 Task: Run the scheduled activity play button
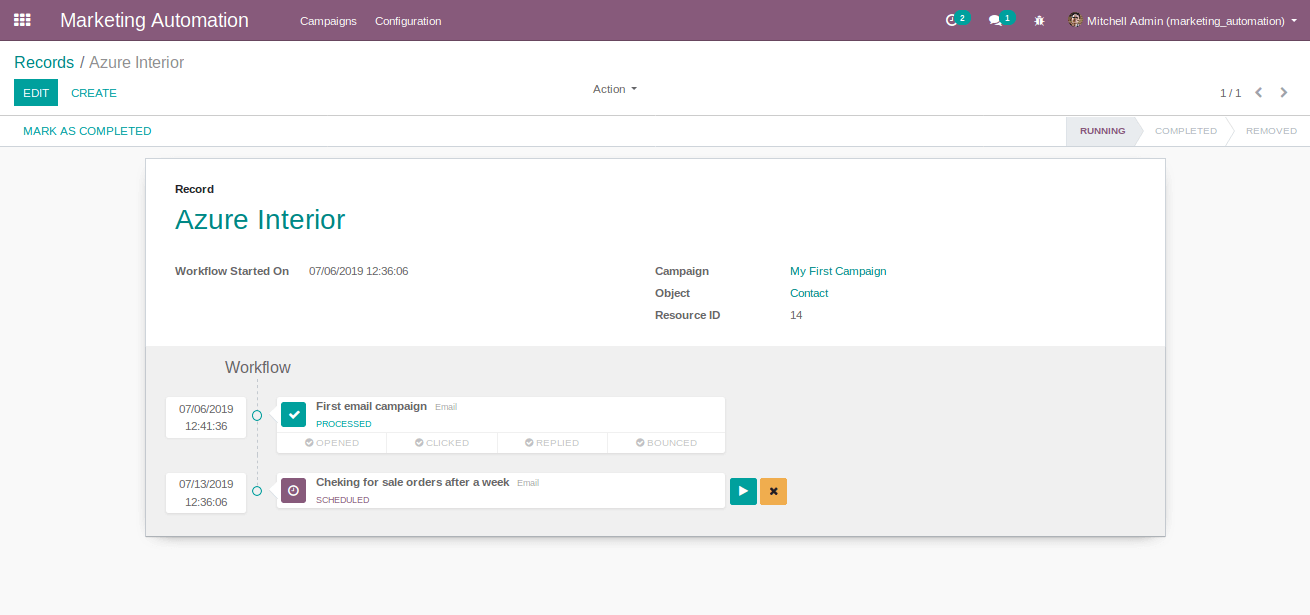pos(743,491)
